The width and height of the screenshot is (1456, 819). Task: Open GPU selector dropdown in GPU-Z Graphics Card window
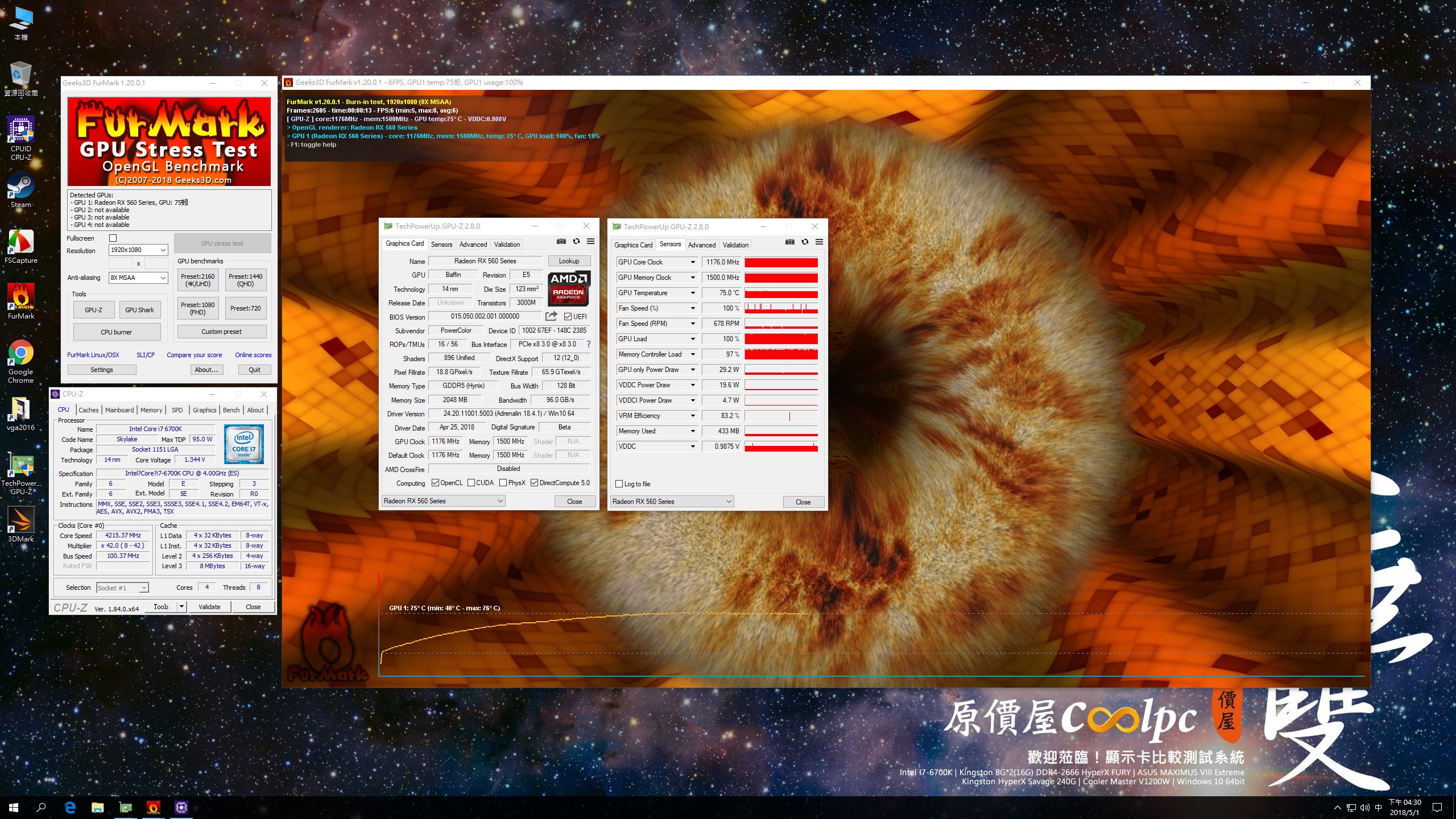coord(443,501)
